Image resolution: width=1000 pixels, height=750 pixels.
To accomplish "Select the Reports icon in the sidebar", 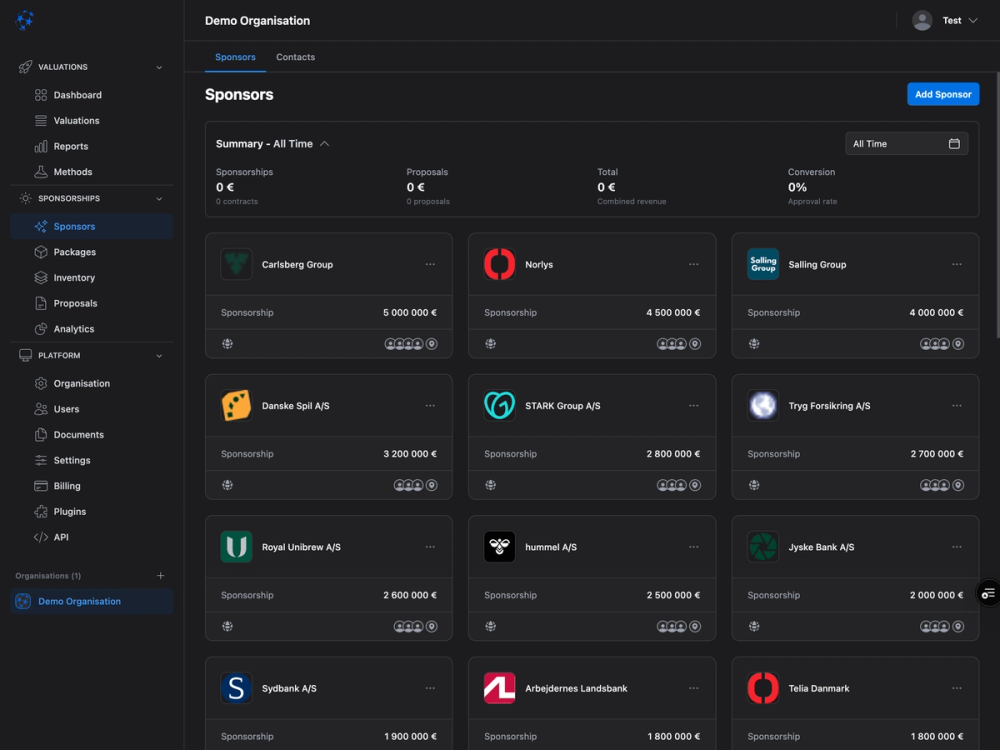I will point(40,146).
